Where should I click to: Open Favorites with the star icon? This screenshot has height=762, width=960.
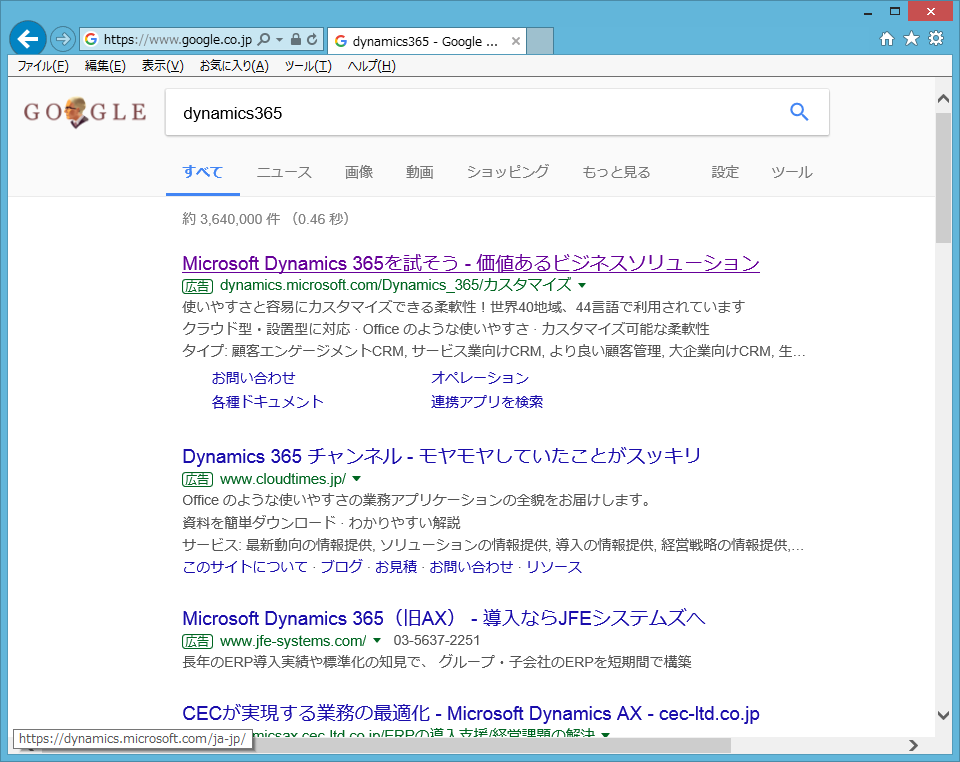912,39
